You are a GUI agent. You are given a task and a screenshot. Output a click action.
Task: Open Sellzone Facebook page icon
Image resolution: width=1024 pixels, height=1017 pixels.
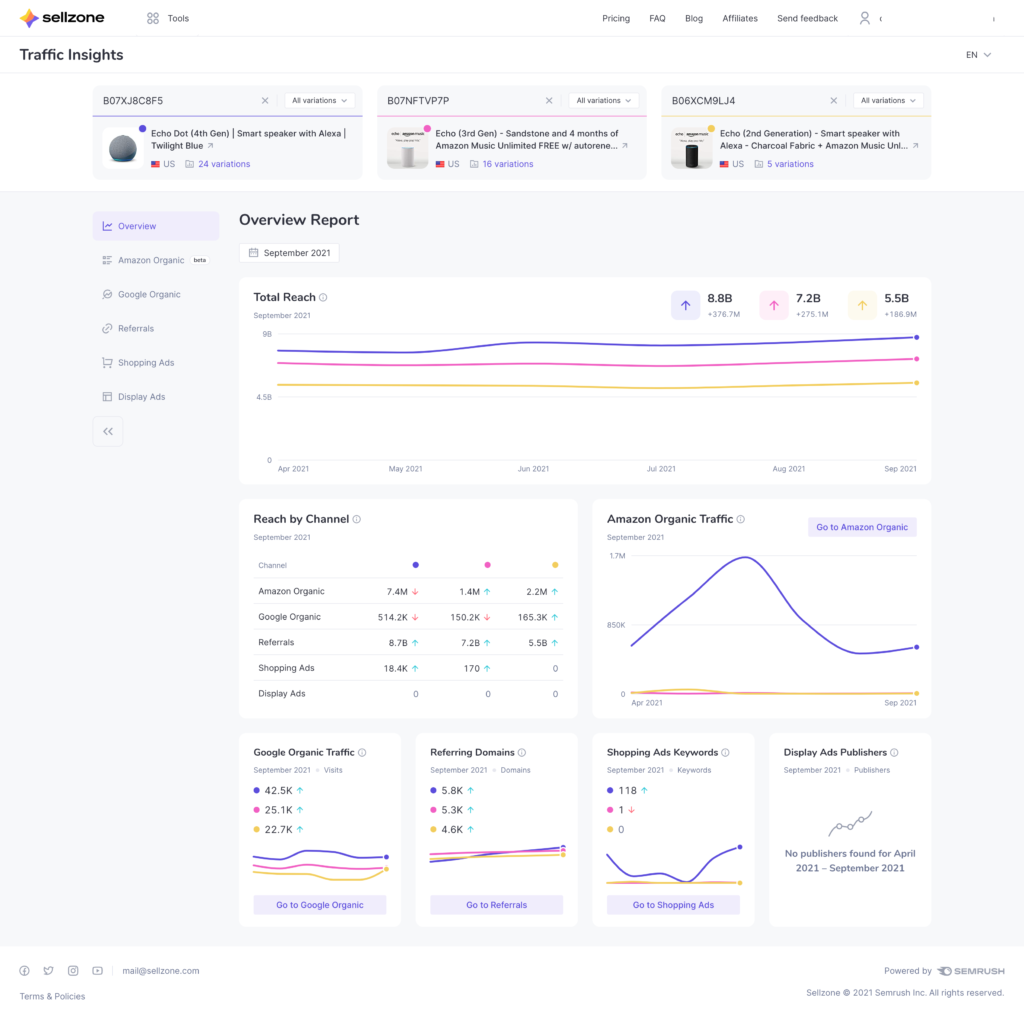click(x=24, y=971)
